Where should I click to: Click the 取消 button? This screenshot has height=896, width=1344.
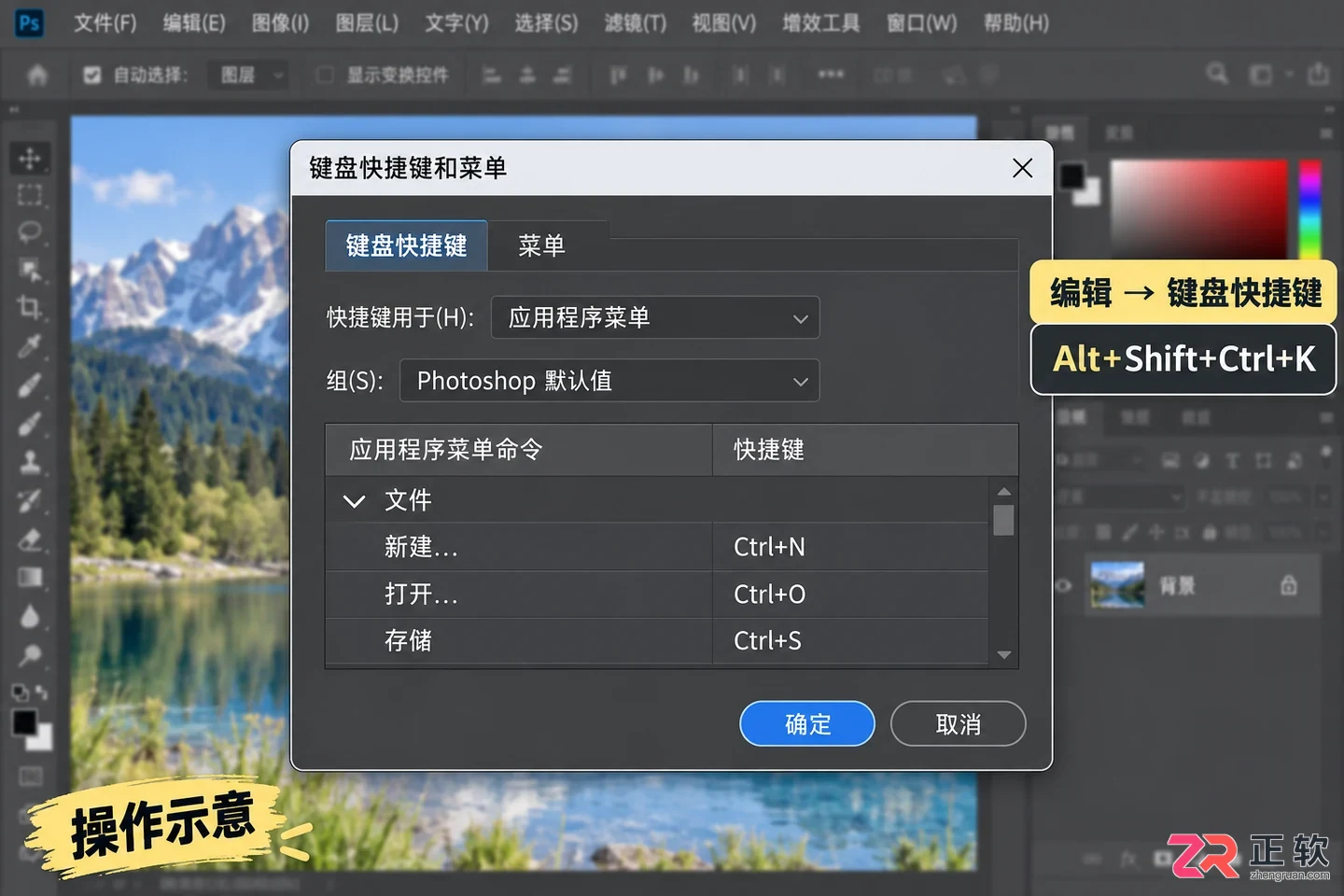pyautogui.click(x=959, y=724)
